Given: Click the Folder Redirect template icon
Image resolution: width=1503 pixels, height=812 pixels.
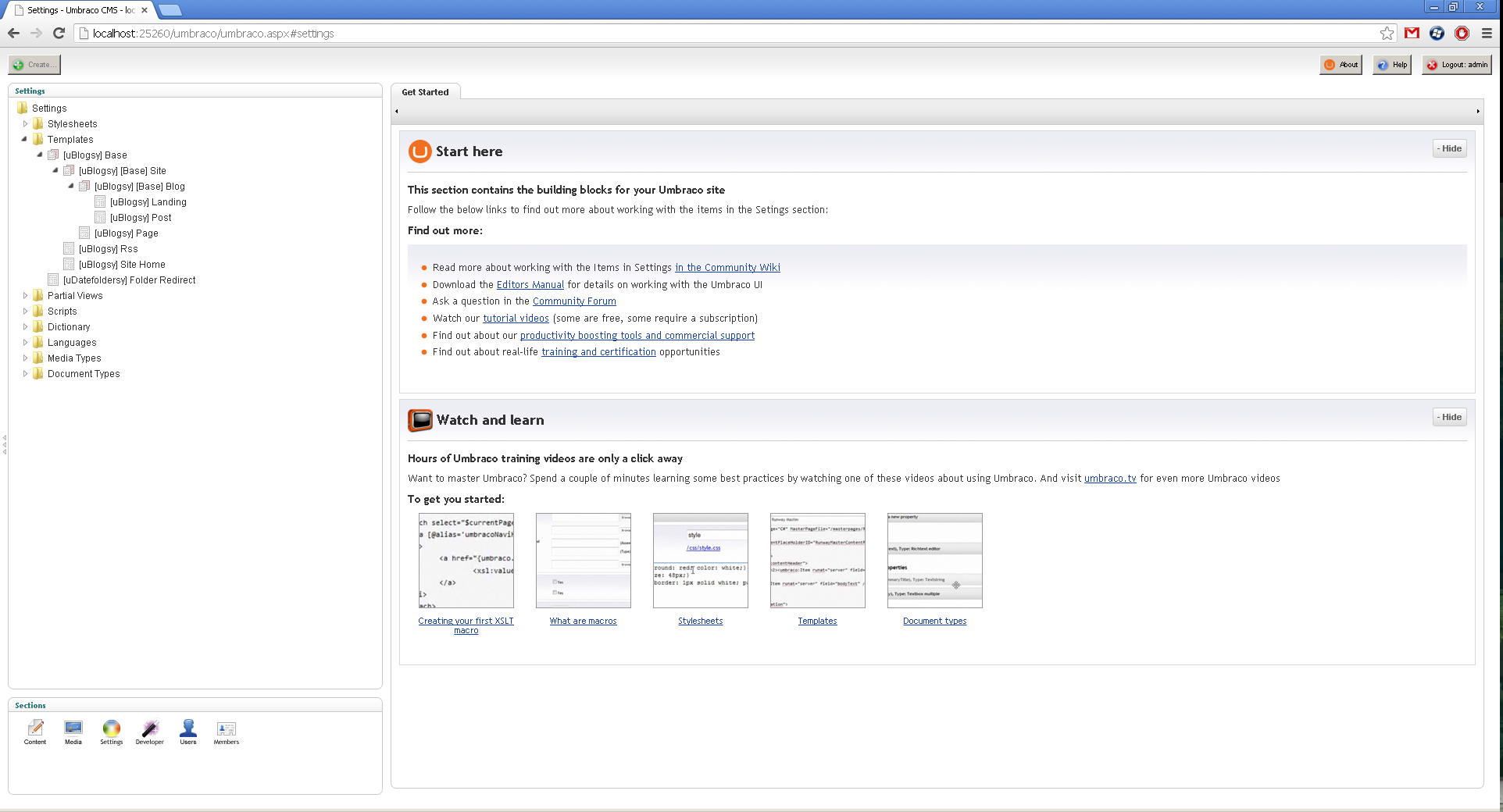Looking at the screenshot, I should click(x=53, y=280).
